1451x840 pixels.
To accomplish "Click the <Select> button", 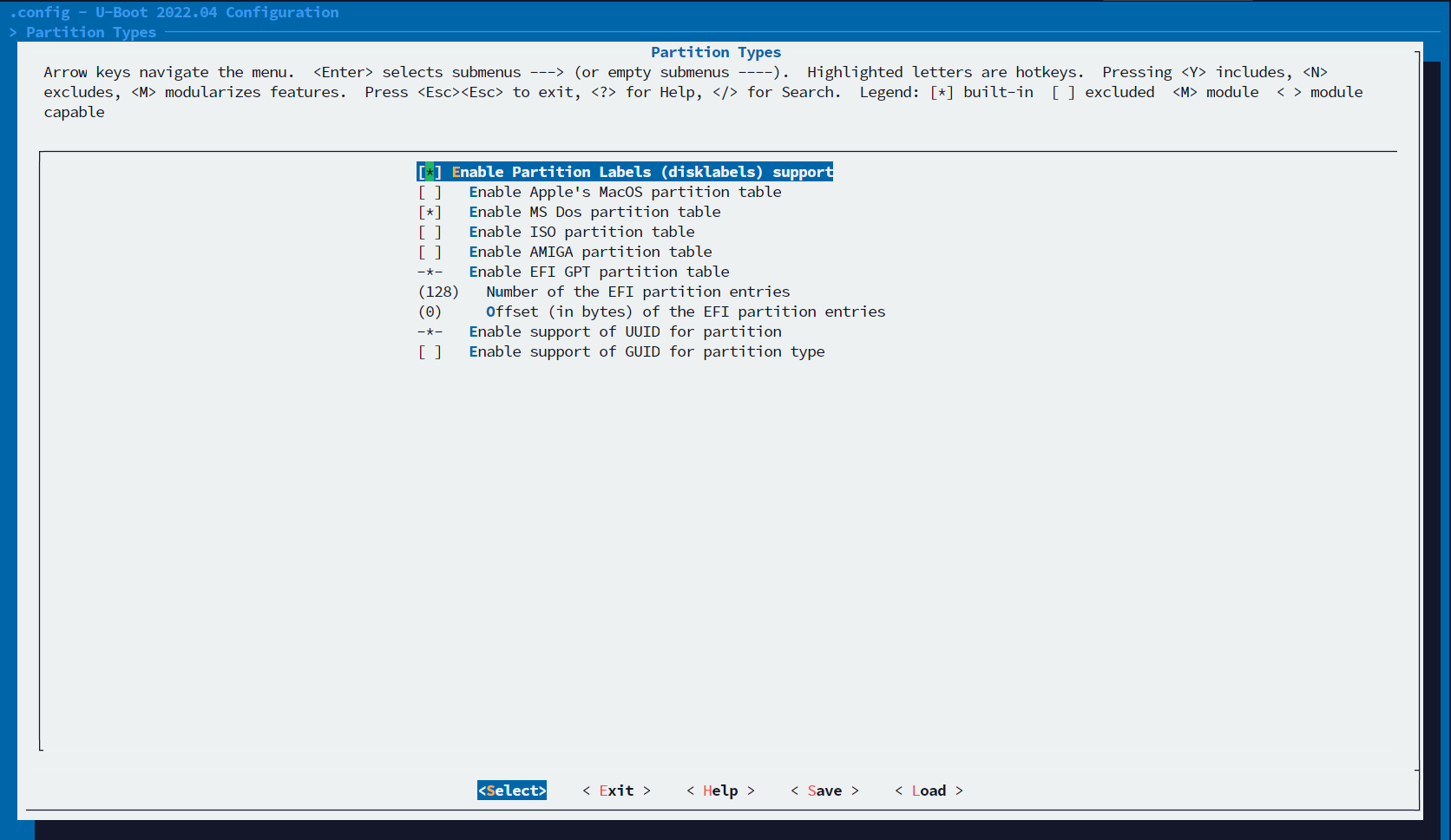I will [512, 791].
